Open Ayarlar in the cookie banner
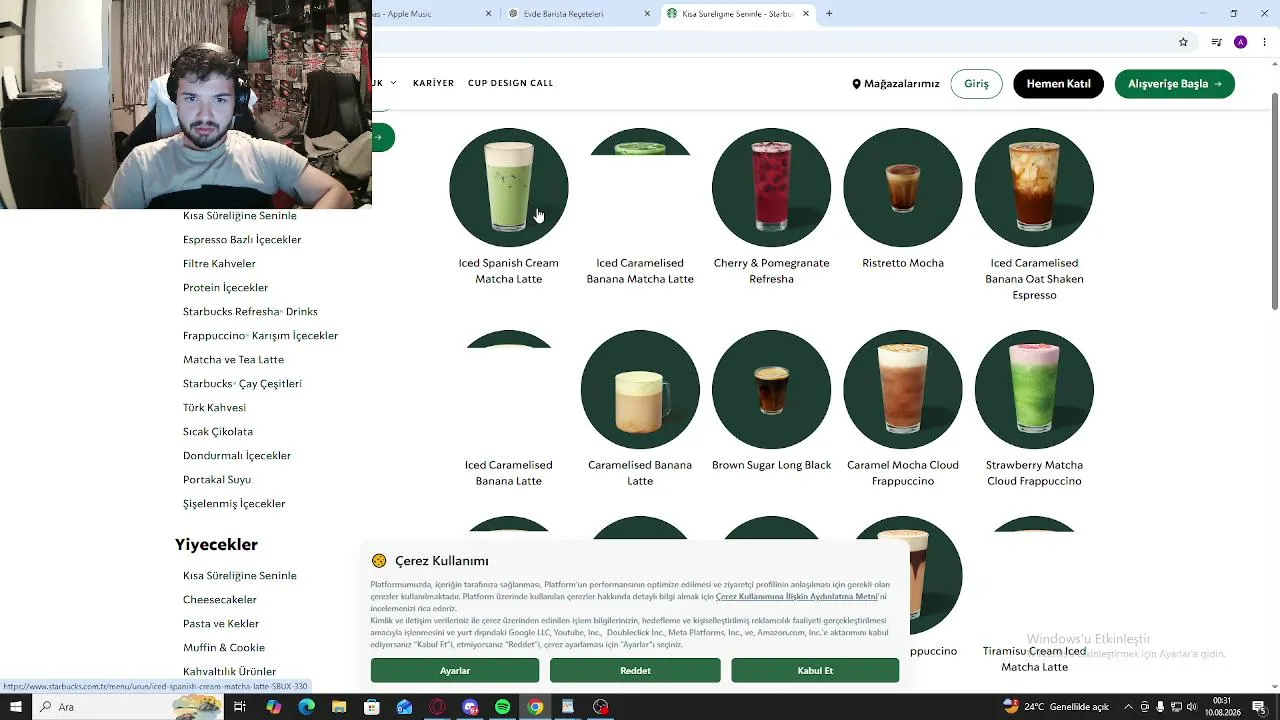The image size is (1280, 720). 455,671
